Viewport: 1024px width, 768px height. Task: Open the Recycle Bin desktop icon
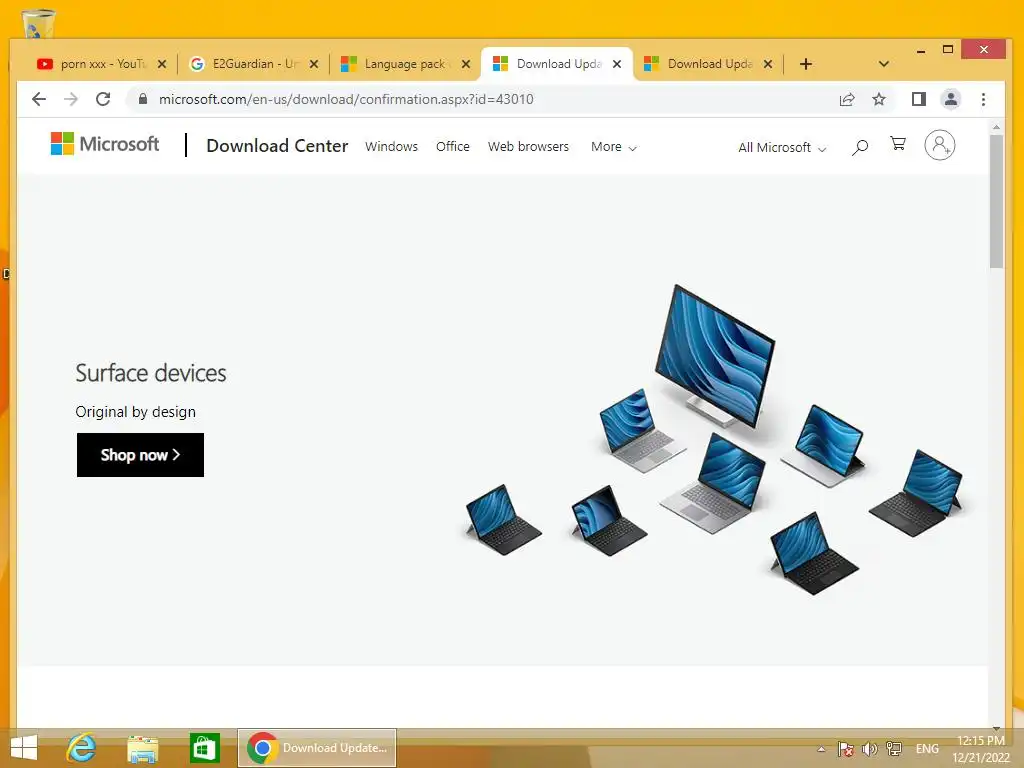[x=39, y=24]
